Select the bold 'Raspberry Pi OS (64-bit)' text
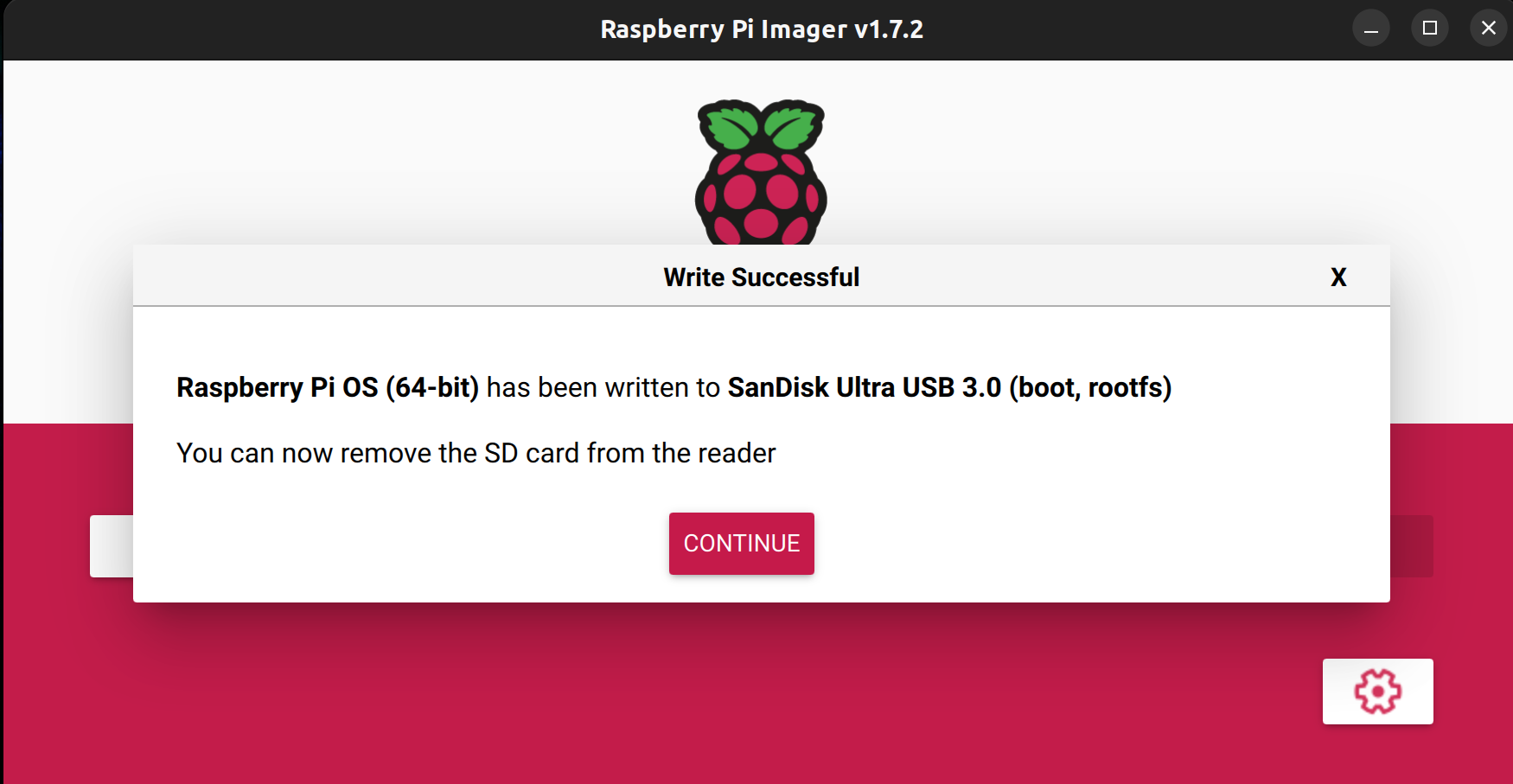The width and height of the screenshot is (1513, 784). (327, 387)
